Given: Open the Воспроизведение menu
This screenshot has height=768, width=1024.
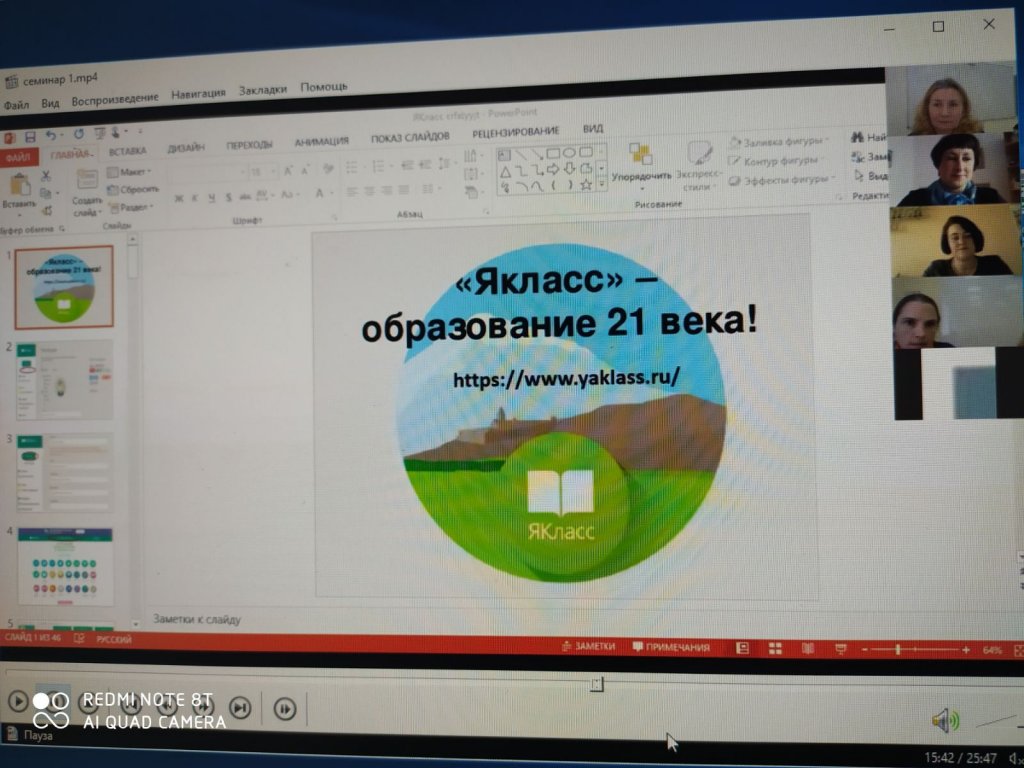Looking at the screenshot, I should [114, 97].
